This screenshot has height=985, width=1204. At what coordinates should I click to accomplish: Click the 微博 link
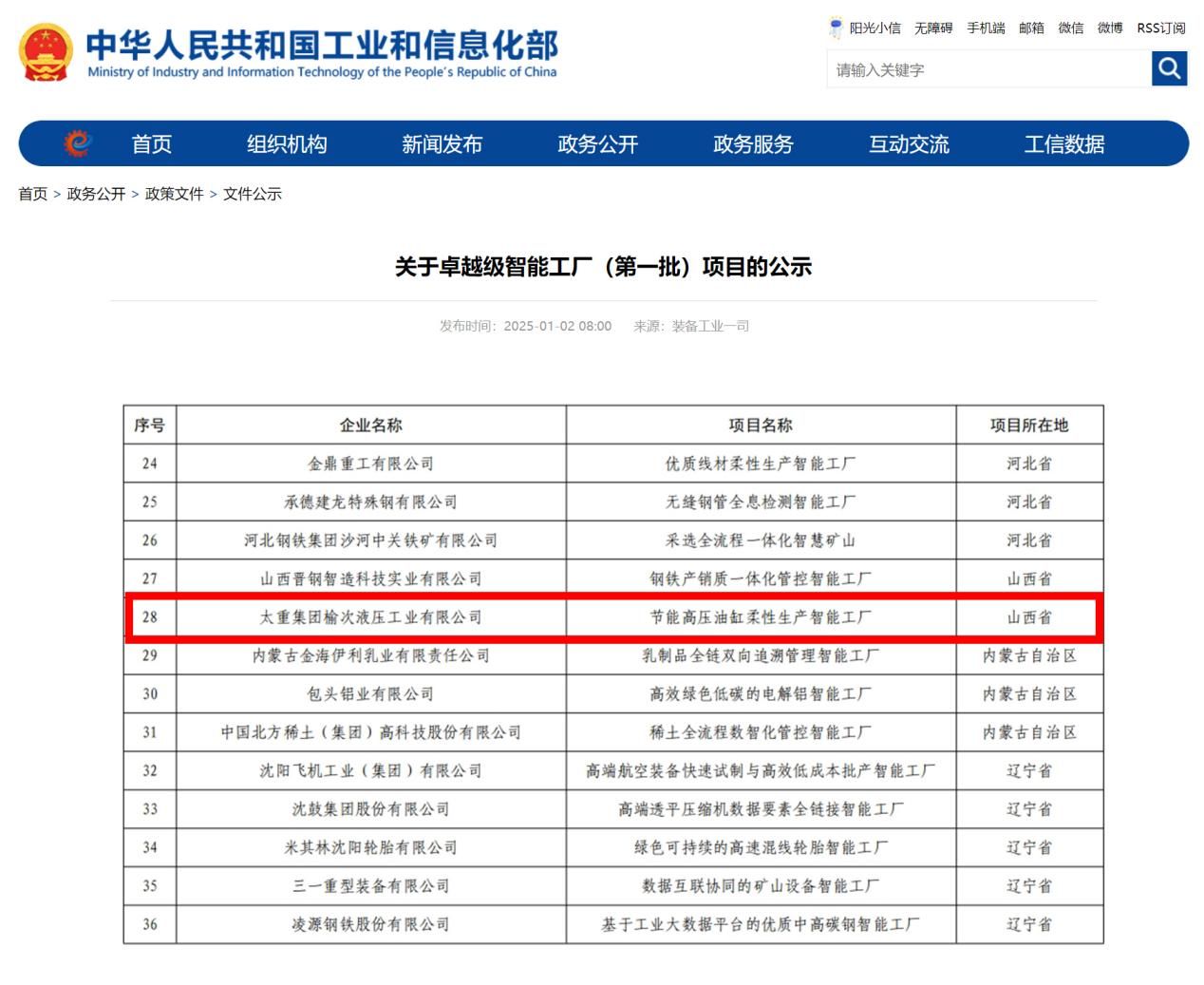pos(1110,28)
